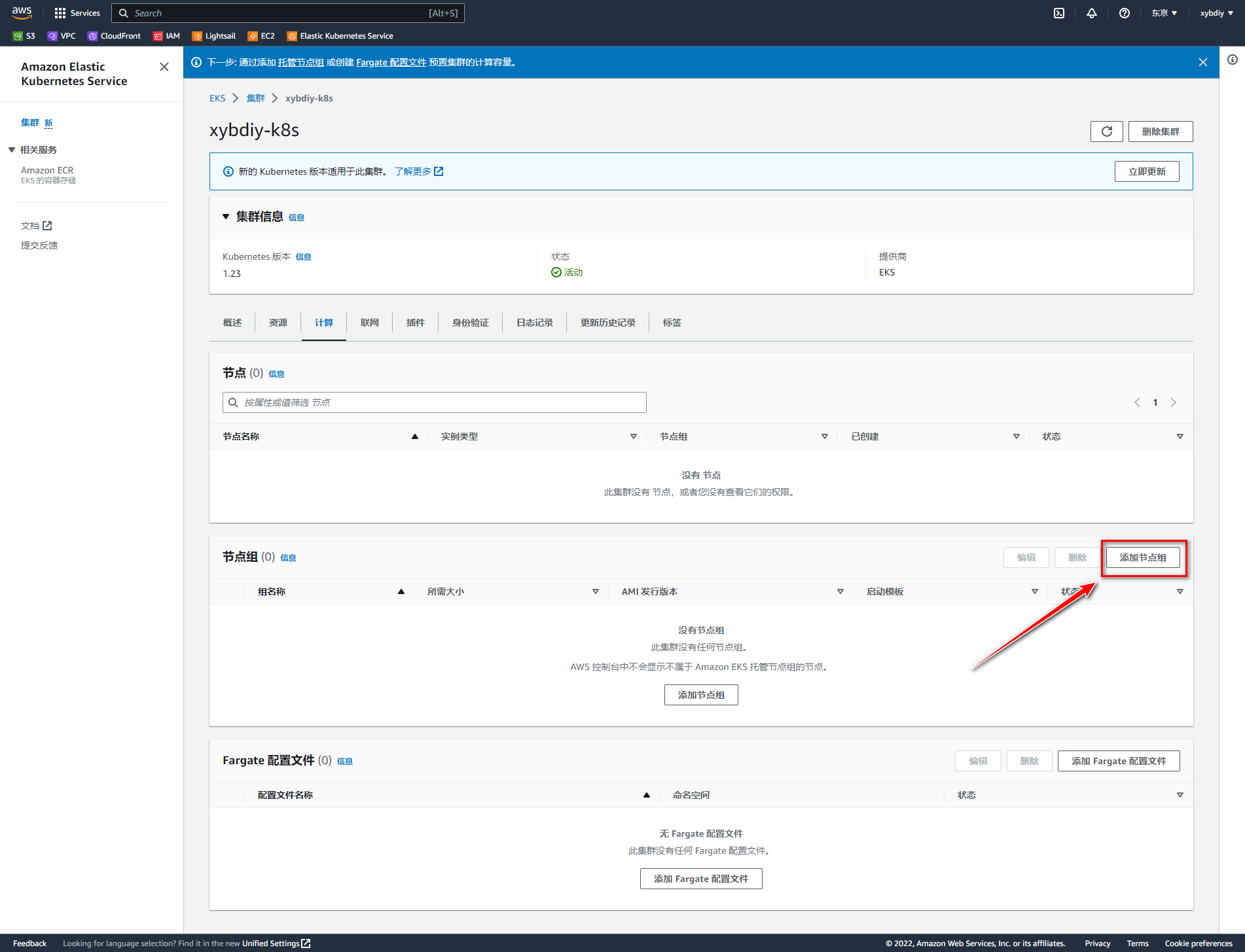Open 所需大小 column sort dropdown
Image resolution: width=1245 pixels, height=952 pixels.
click(x=596, y=591)
